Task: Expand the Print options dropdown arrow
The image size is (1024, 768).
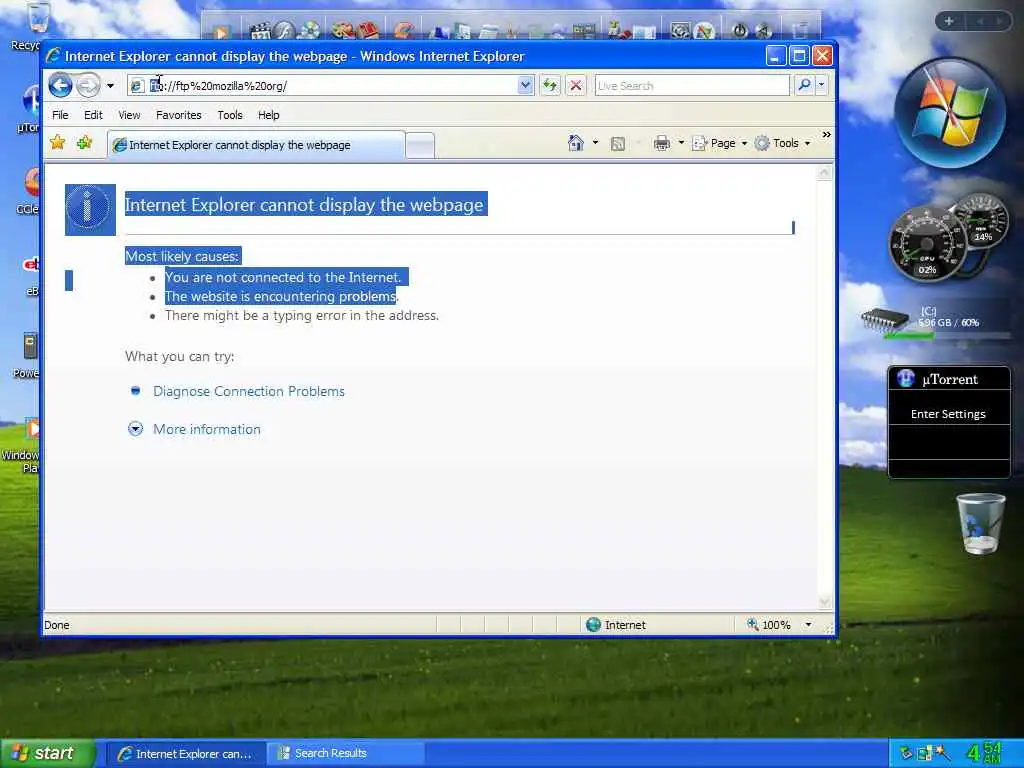Action: click(681, 143)
